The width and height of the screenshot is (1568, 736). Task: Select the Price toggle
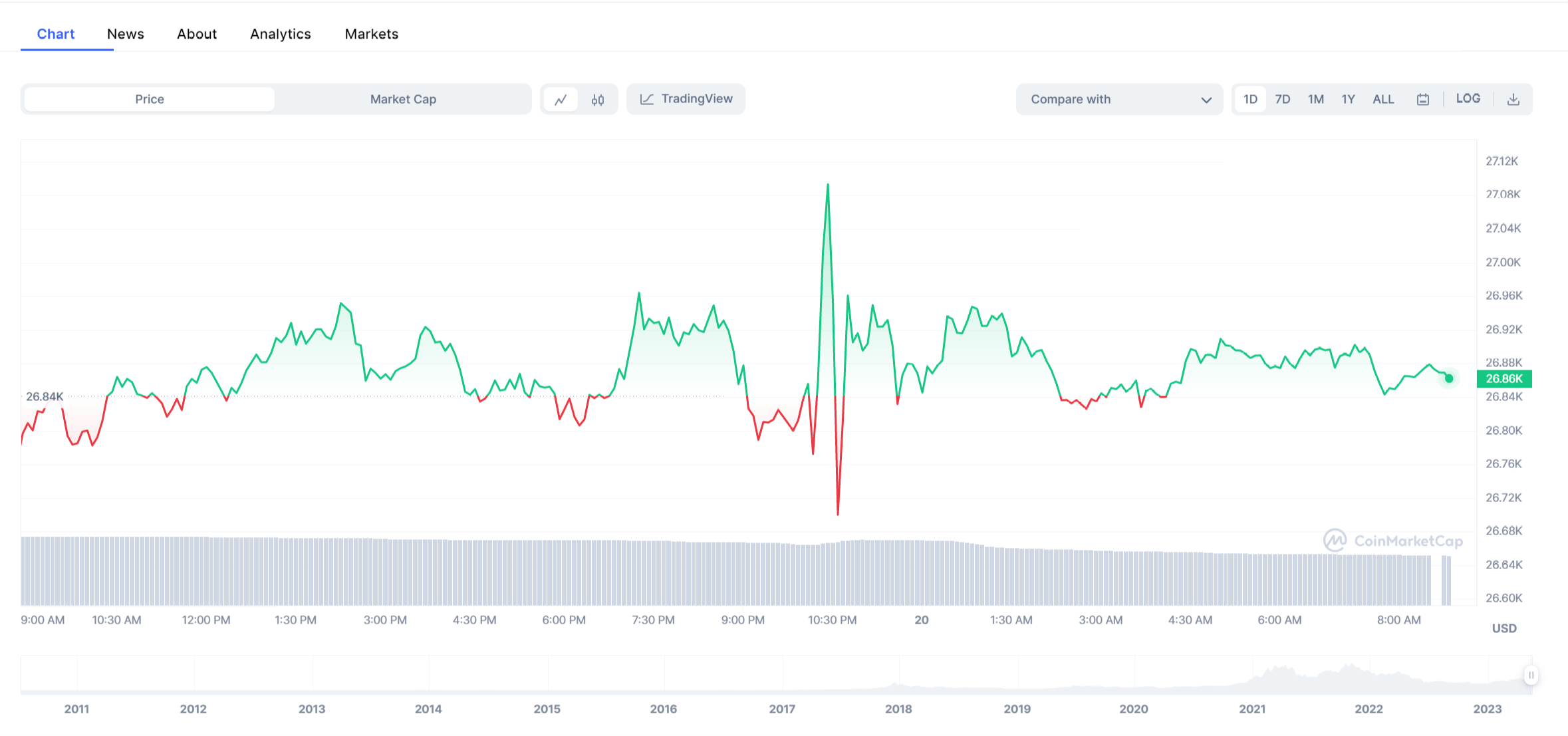(x=150, y=99)
